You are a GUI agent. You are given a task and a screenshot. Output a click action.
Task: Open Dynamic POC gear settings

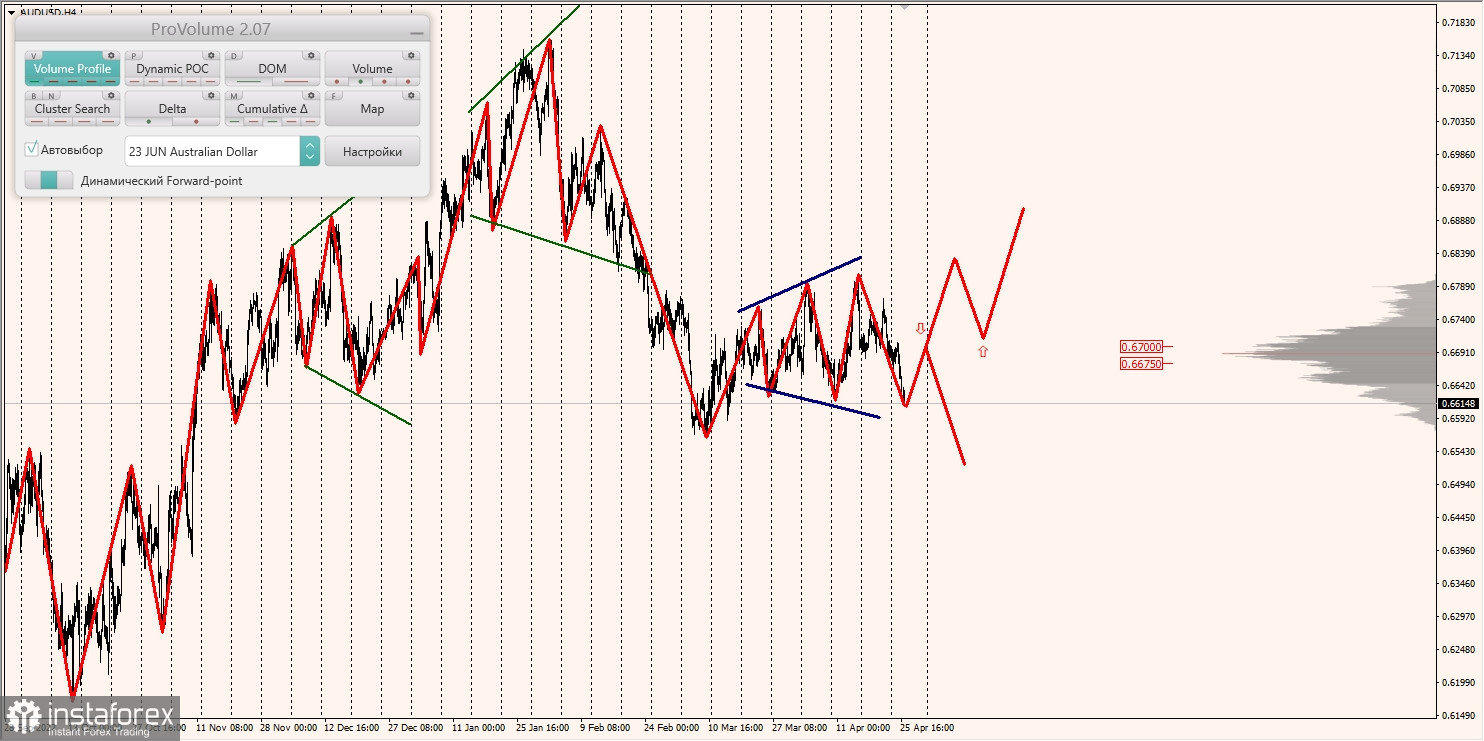click(x=211, y=56)
